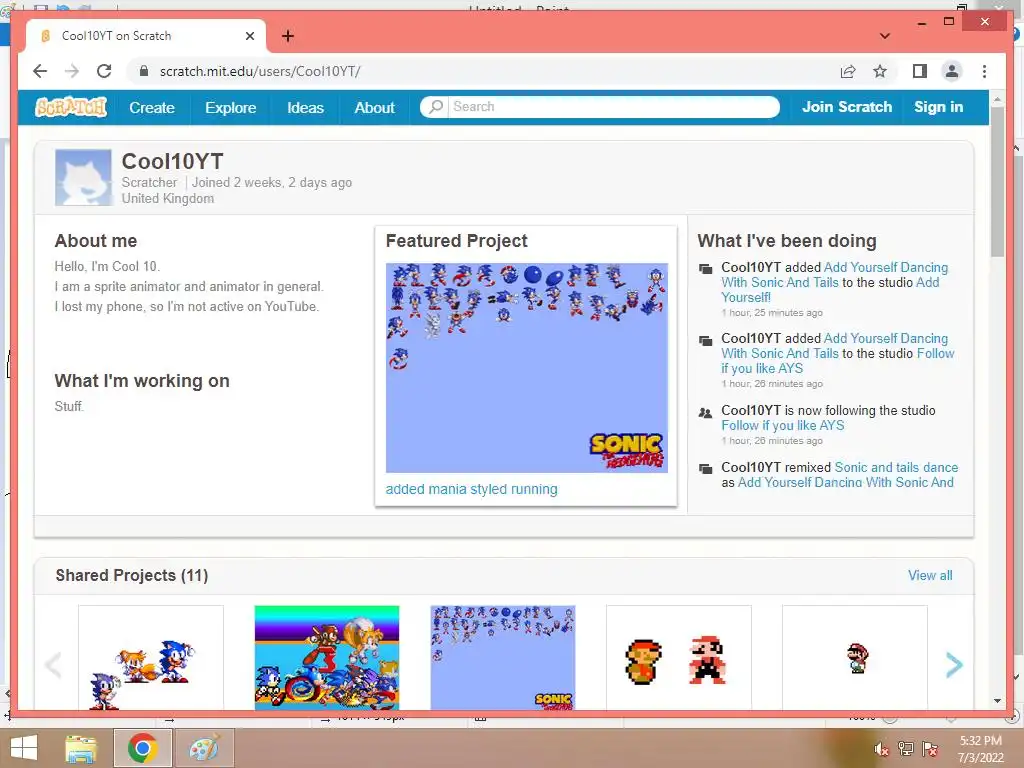Click the Chrome taskbar icon
The image size is (1024, 768).
(x=142, y=748)
